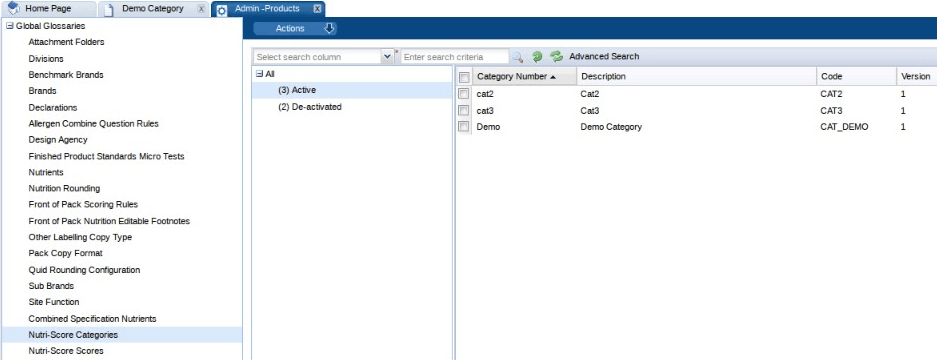Click the Cat2 description cell
937x360 pixels.
590,94
